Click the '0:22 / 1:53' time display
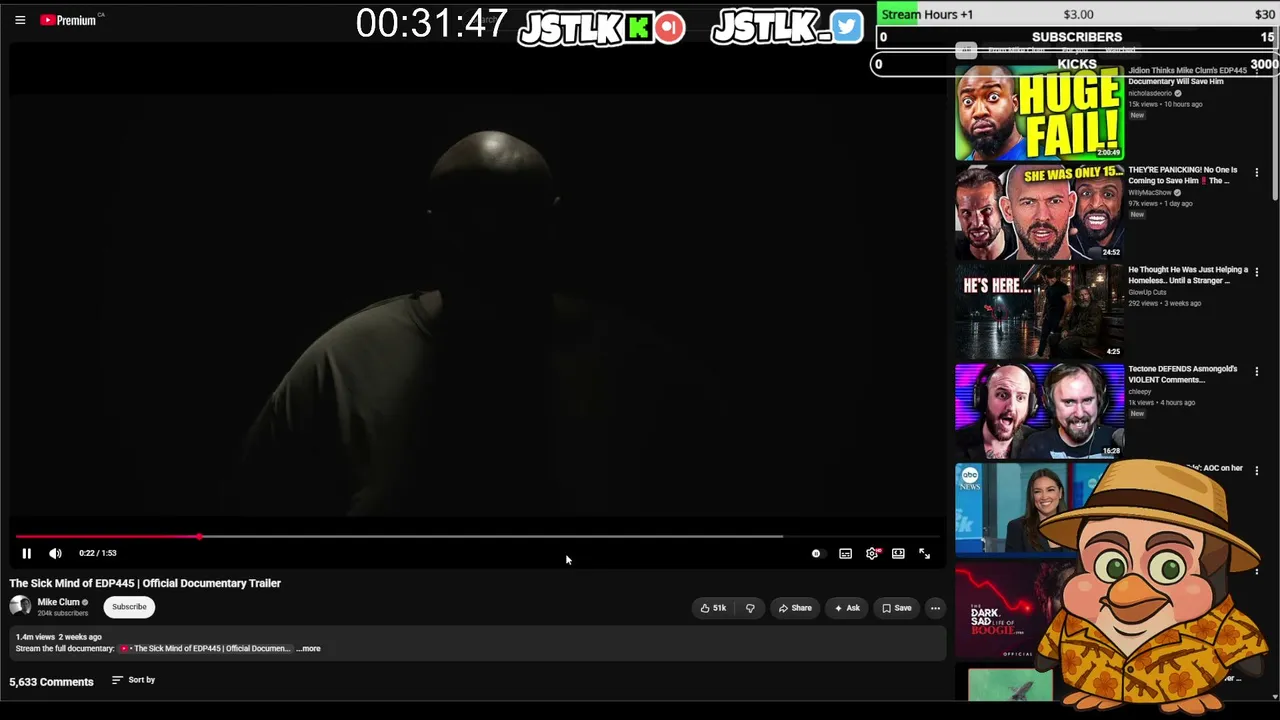 point(98,553)
